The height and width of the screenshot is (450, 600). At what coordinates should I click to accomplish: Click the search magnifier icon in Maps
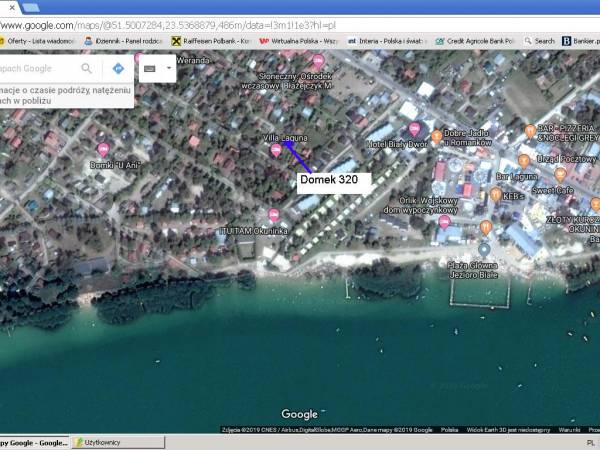tap(87, 68)
